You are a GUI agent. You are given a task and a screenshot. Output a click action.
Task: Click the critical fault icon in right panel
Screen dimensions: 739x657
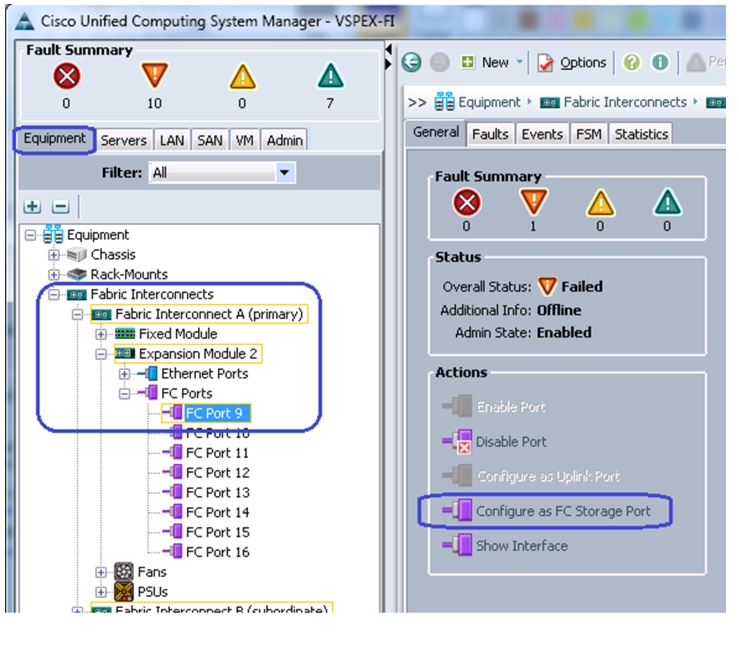coord(467,203)
